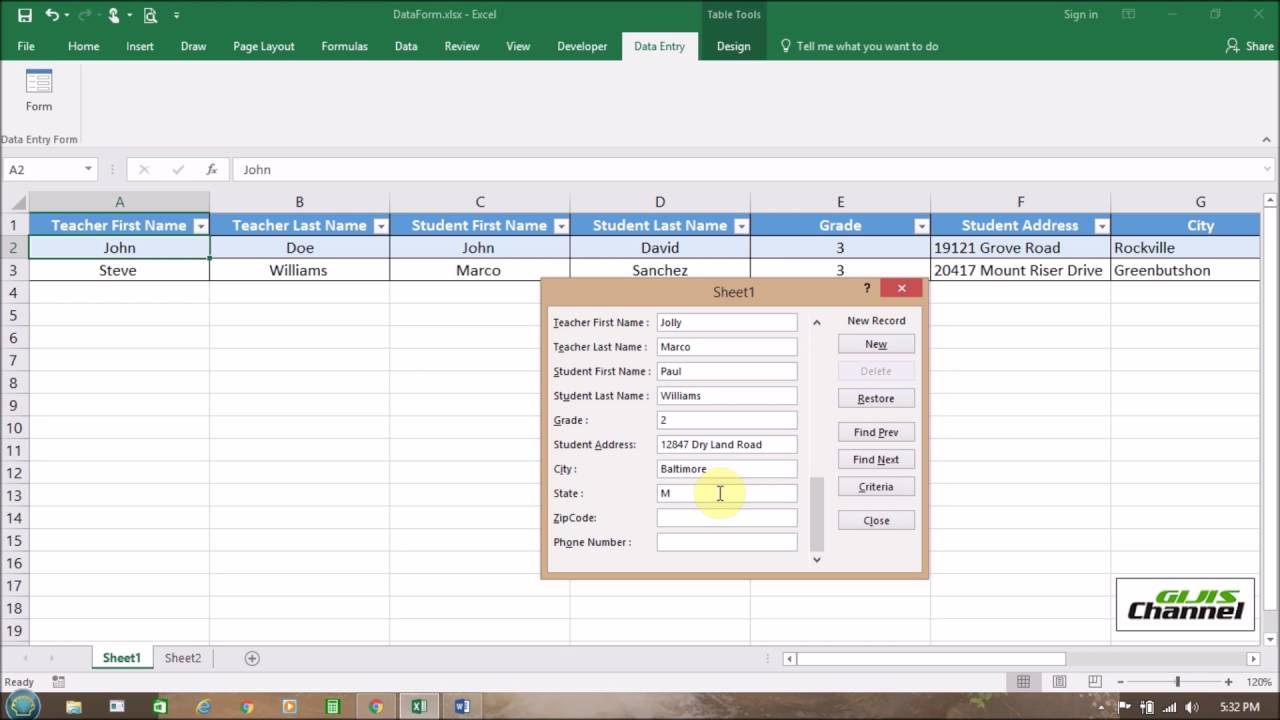The height and width of the screenshot is (720, 1280).
Task: Click the Print Preview icon
Action: 150,14
